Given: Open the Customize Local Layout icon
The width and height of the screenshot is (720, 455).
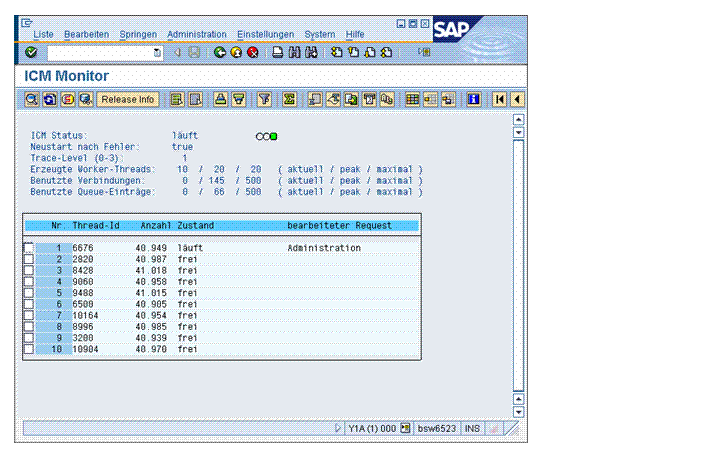Looking at the screenshot, I should [x=424, y=52].
